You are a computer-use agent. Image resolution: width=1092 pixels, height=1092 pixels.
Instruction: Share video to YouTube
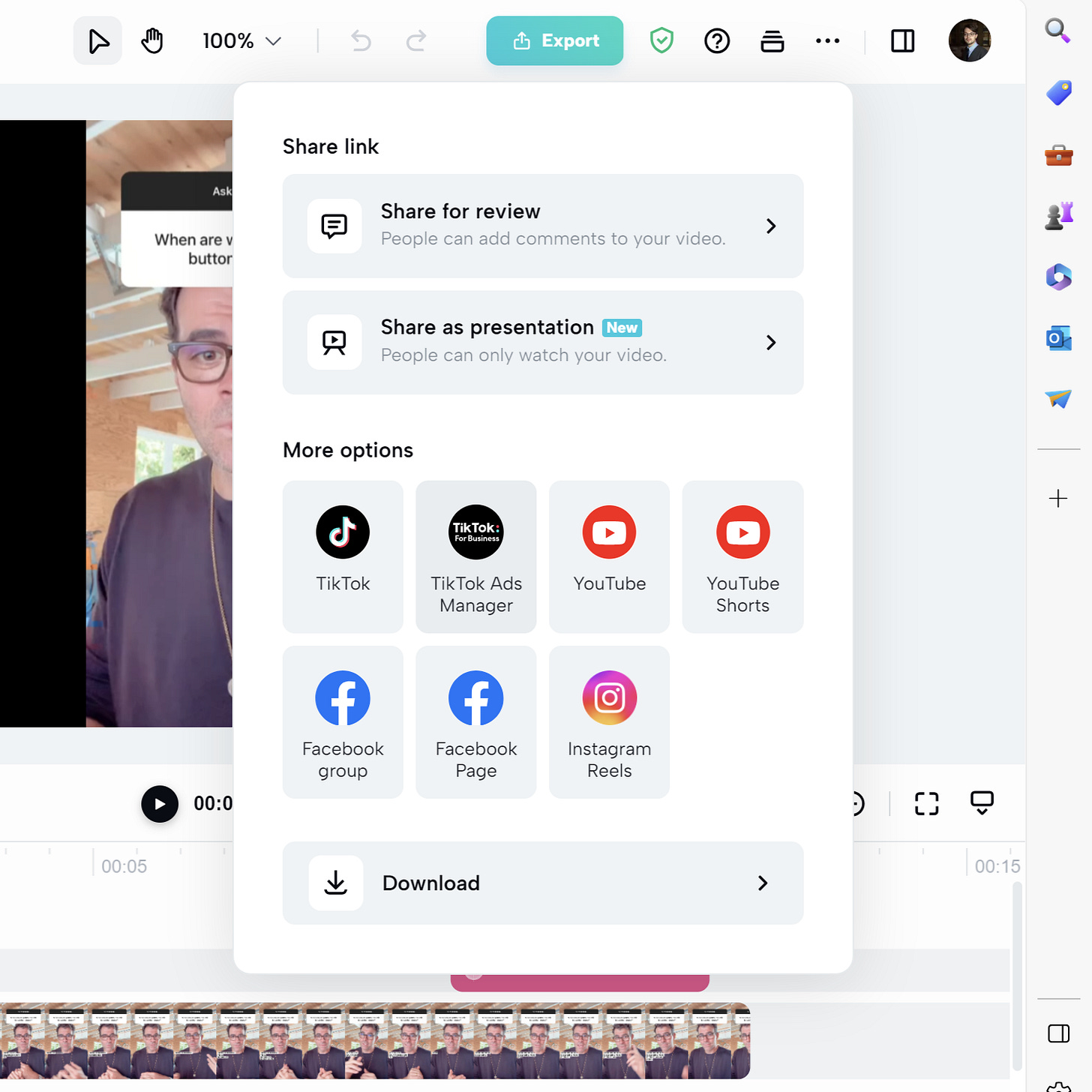(610, 556)
